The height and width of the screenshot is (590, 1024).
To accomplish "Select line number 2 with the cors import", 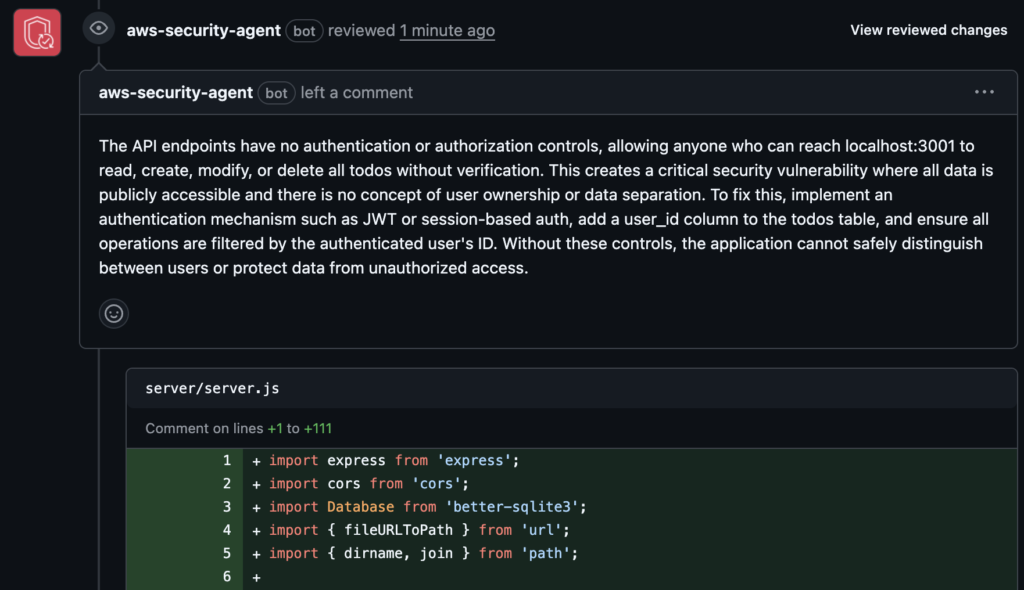I will click(227, 483).
